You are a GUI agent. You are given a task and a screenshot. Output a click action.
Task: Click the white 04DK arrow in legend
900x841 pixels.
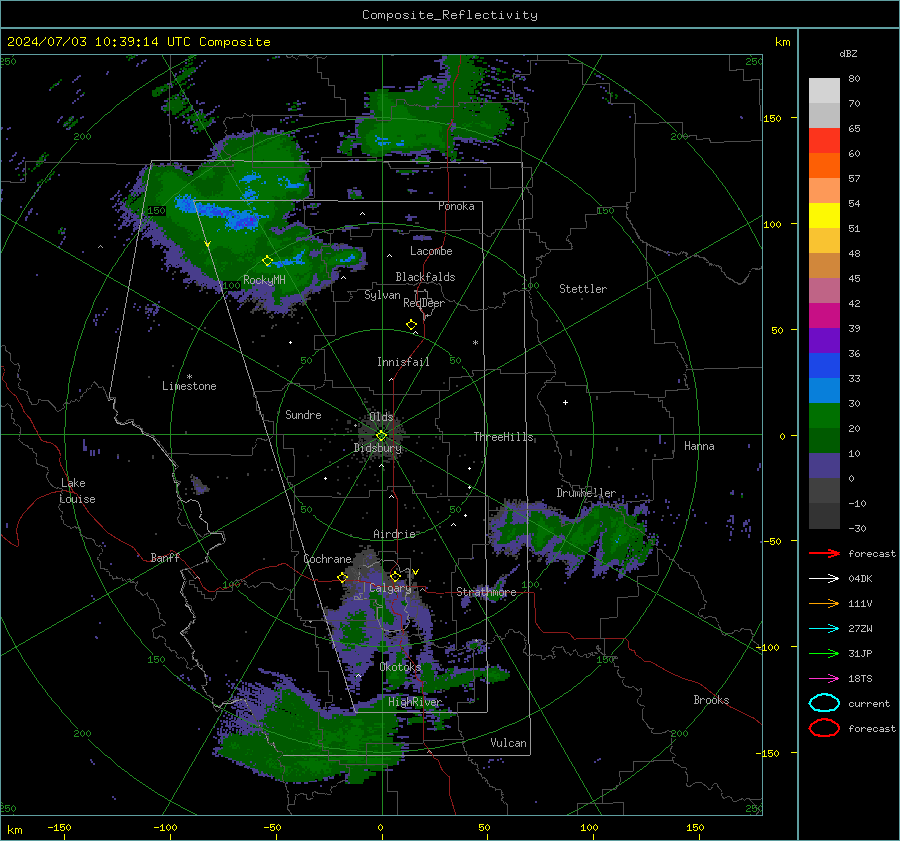pyautogui.click(x=824, y=578)
